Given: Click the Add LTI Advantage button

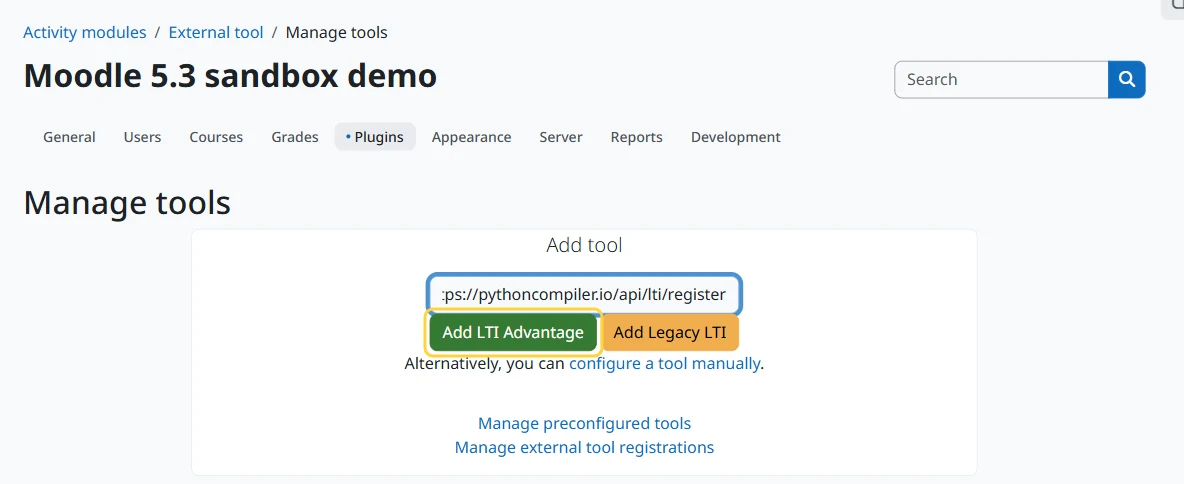Looking at the screenshot, I should pos(513,332).
